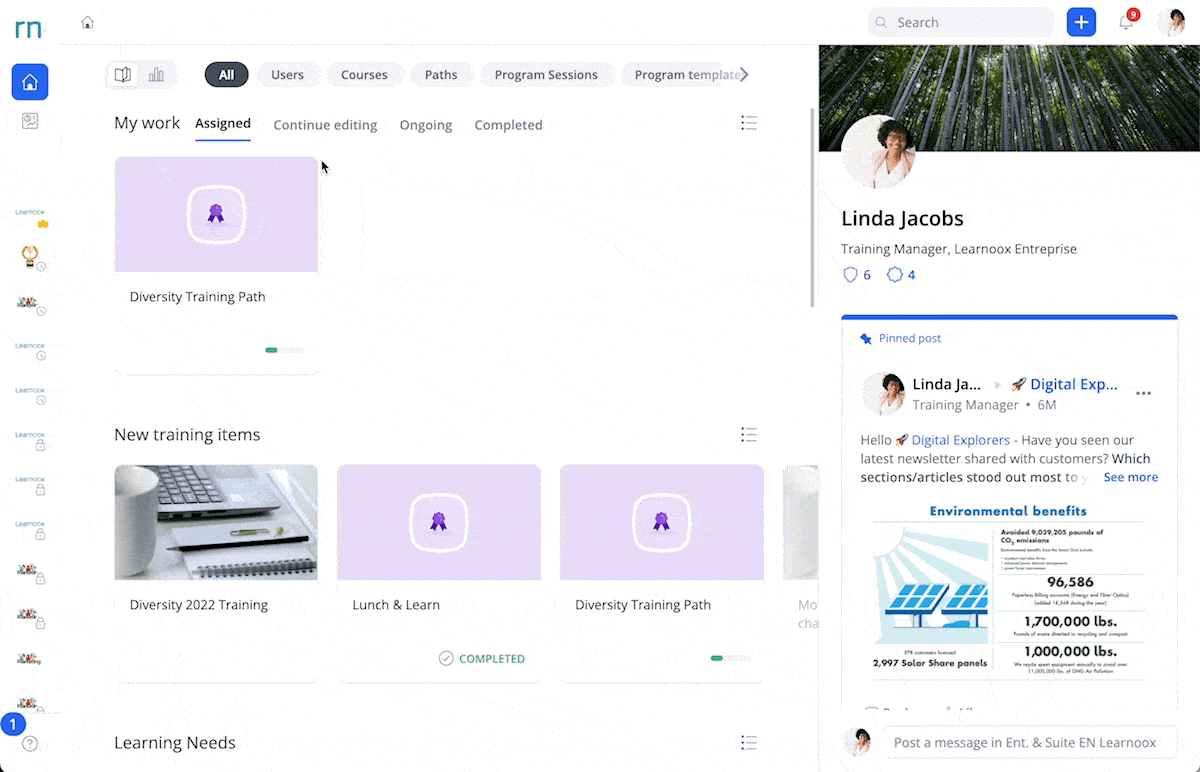Click the Courses filter button

(x=364, y=74)
